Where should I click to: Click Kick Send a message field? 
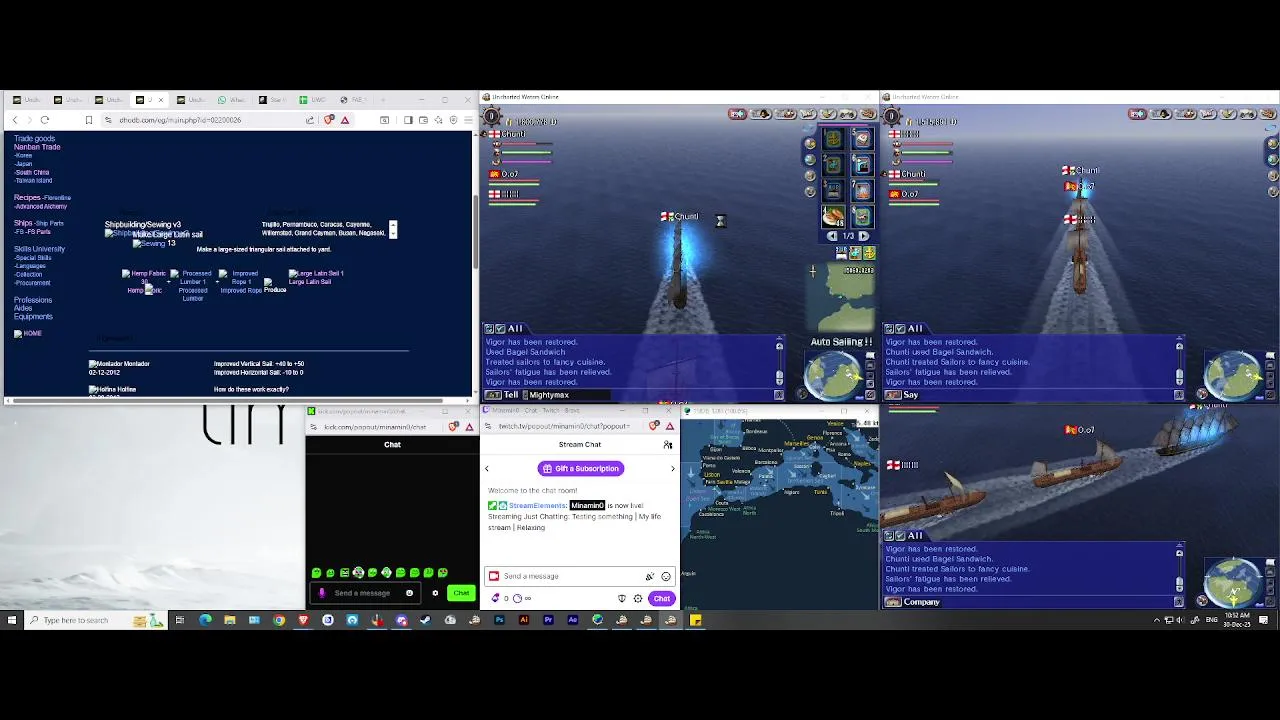(365, 593)
